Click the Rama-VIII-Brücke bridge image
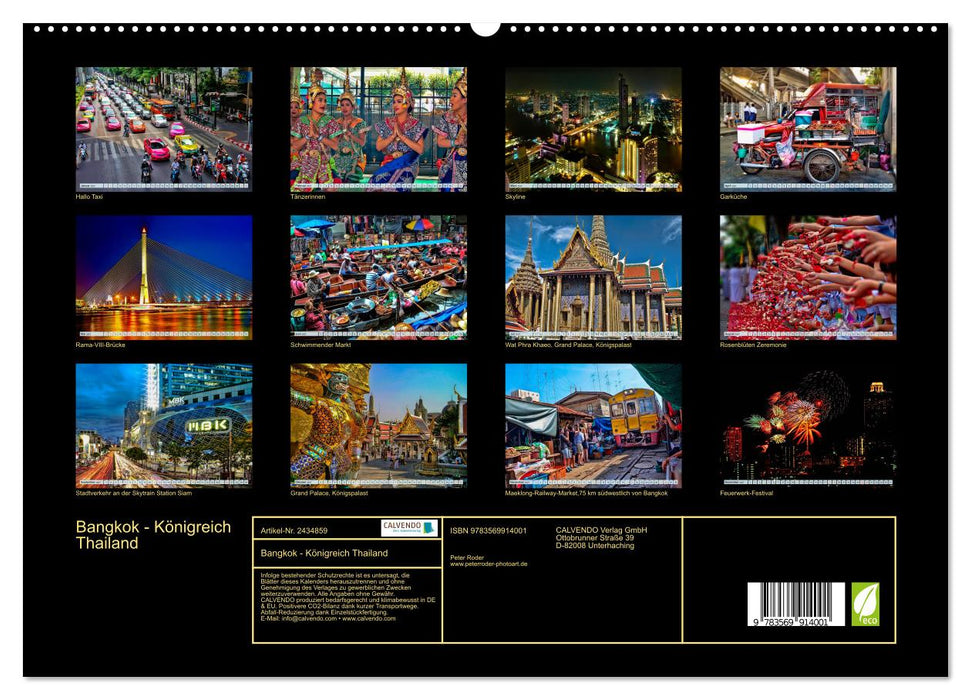Image resolution: width=971 pixels, height=700 pixels. (163, 277)
